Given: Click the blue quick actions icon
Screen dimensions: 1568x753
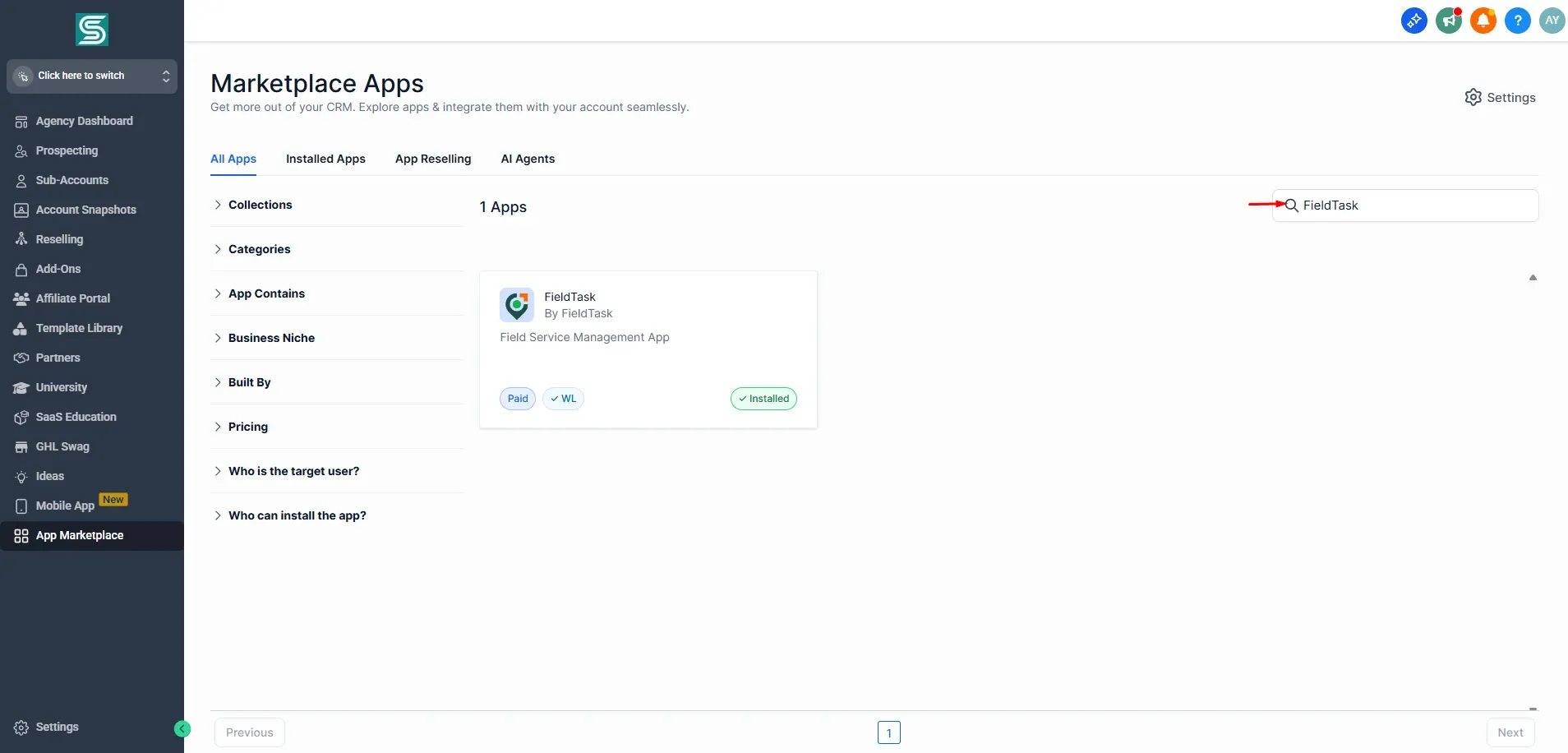Looking at the screenshot, I should point(1414,21).
